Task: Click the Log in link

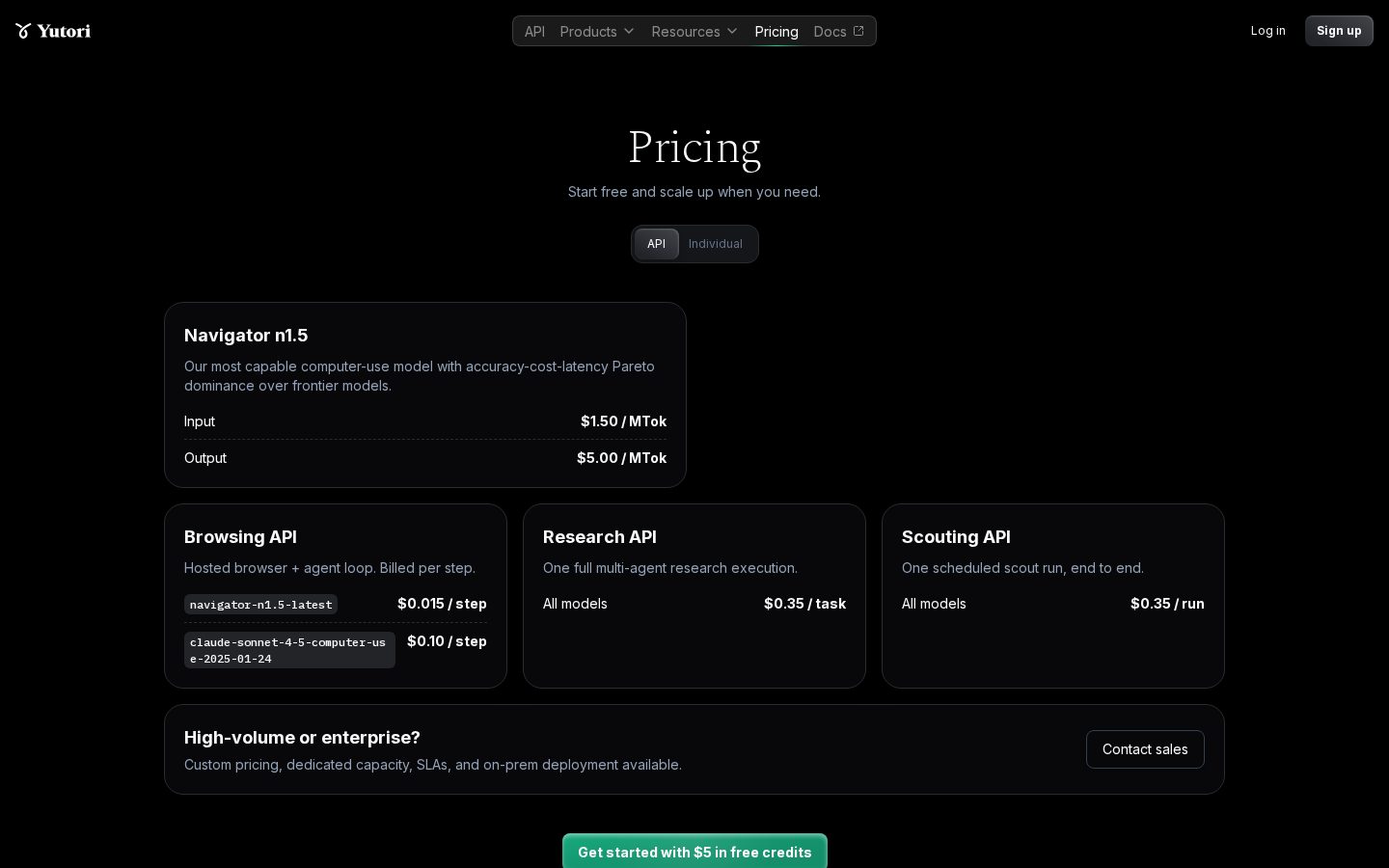Action: click(1267, 31)
